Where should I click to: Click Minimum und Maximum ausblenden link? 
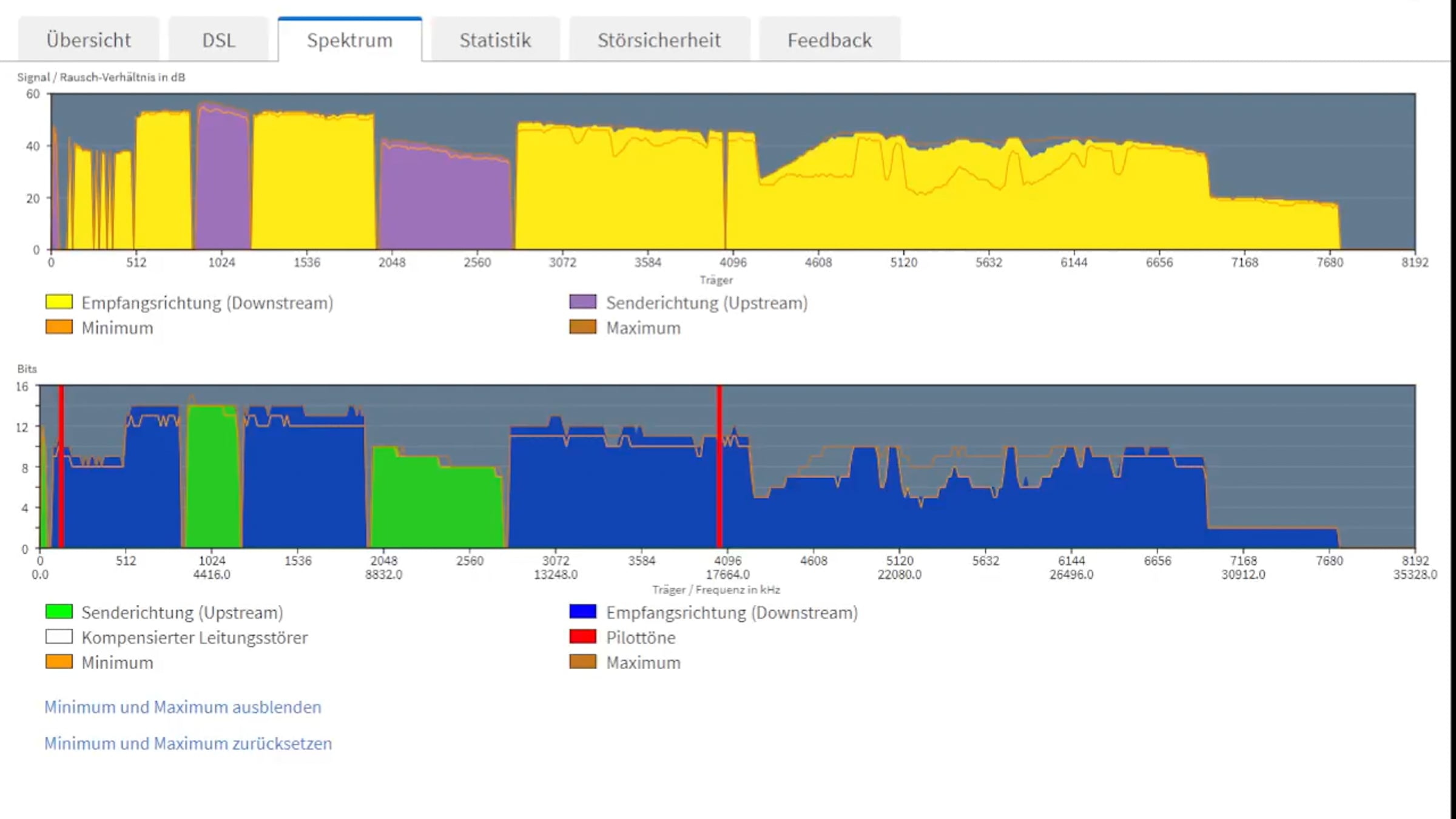tap(183, 707)
